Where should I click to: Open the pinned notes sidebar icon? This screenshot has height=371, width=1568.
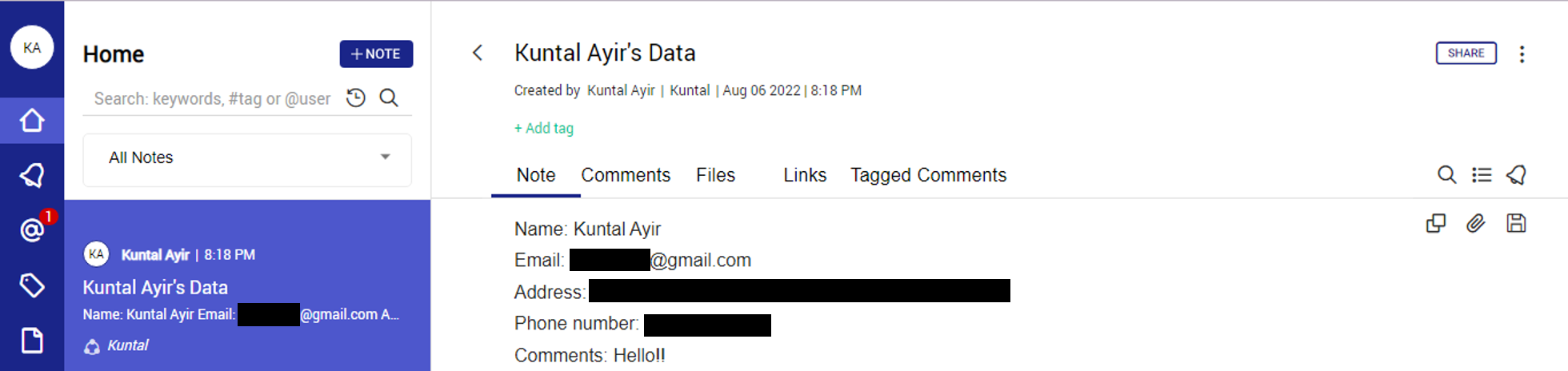[x=32, y=175]
